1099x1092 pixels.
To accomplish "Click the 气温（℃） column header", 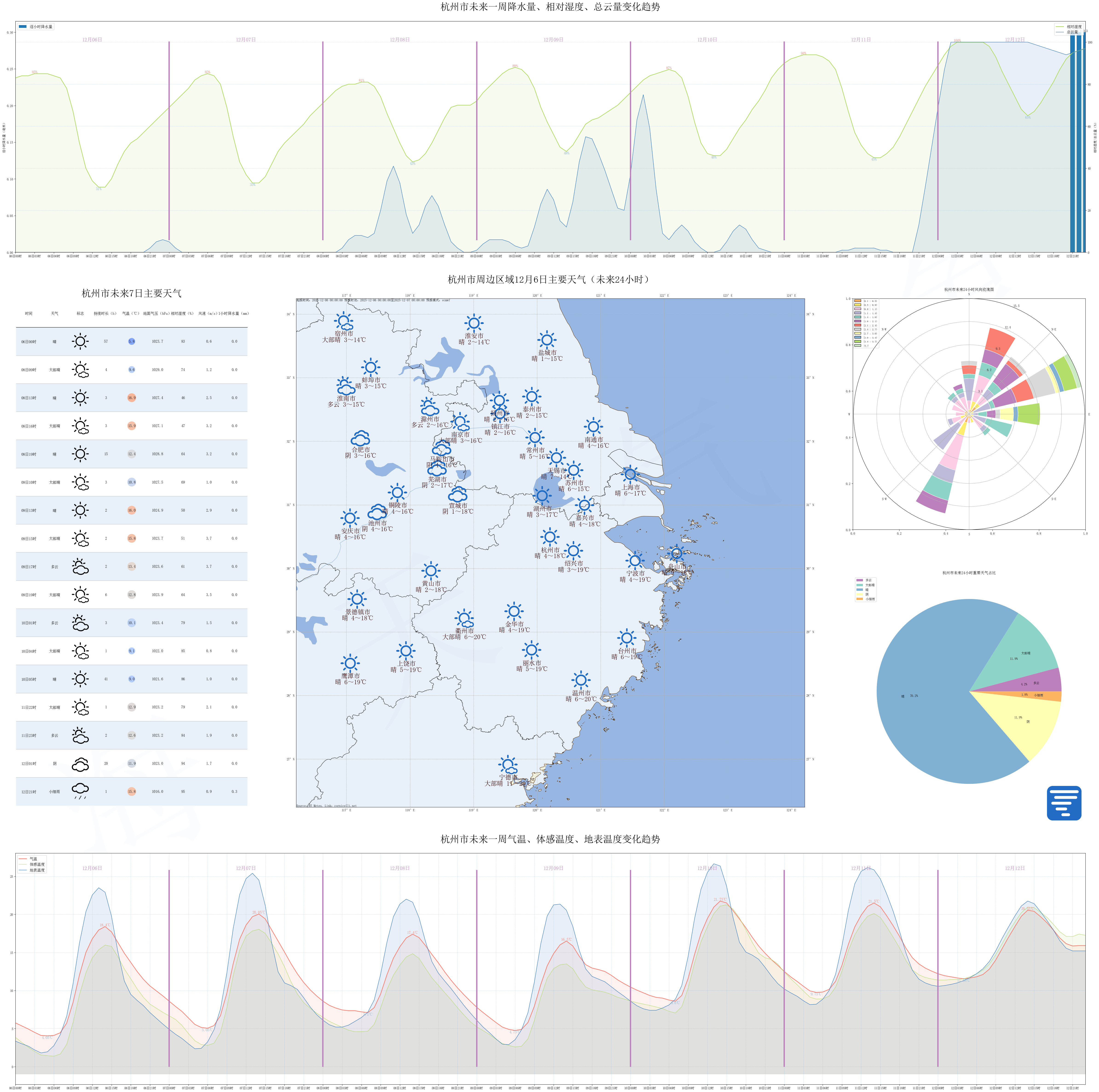I will pos(131,313).
